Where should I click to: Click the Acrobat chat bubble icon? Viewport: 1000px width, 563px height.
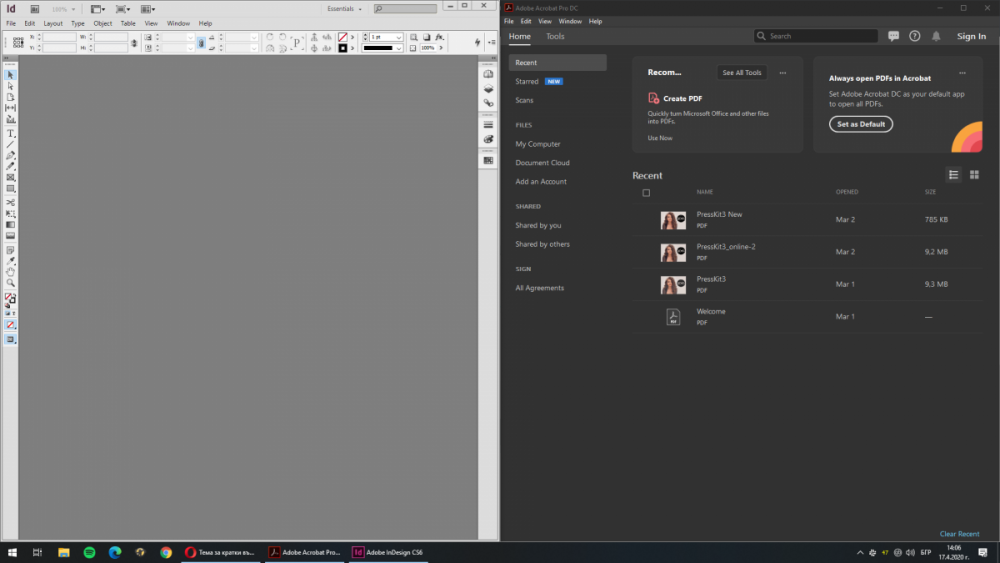(x=893, y=36)
